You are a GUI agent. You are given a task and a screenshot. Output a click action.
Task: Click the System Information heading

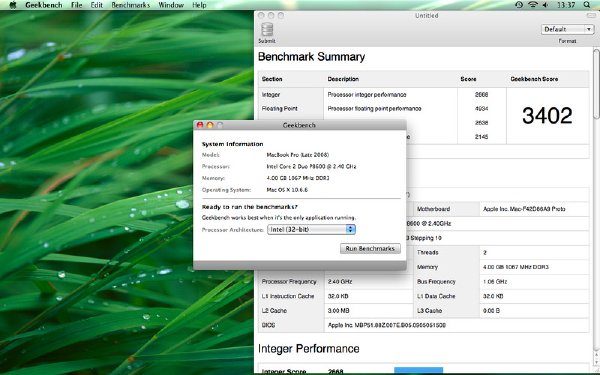(232, 144)
